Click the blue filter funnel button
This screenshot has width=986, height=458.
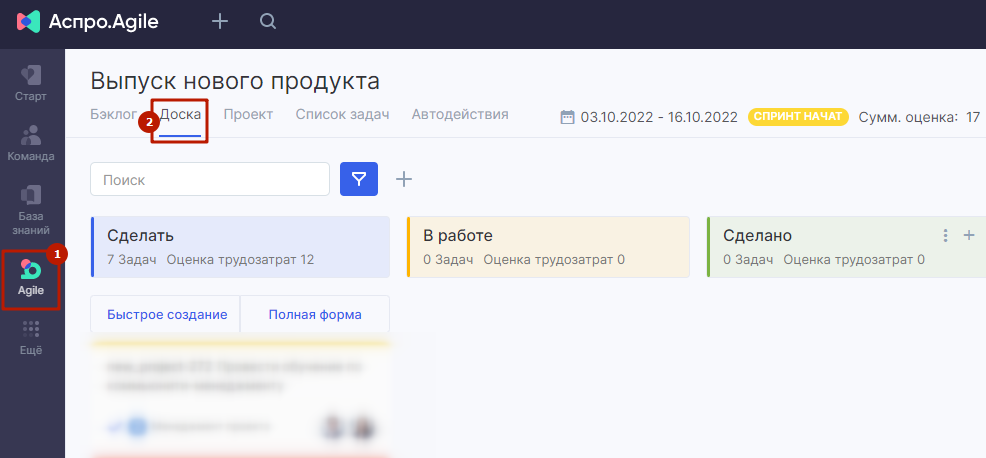click(x=359, y=179)
